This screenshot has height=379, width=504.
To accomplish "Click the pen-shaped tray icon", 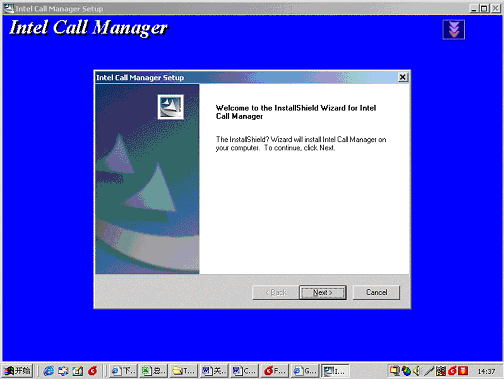I will tap(429, 371).
